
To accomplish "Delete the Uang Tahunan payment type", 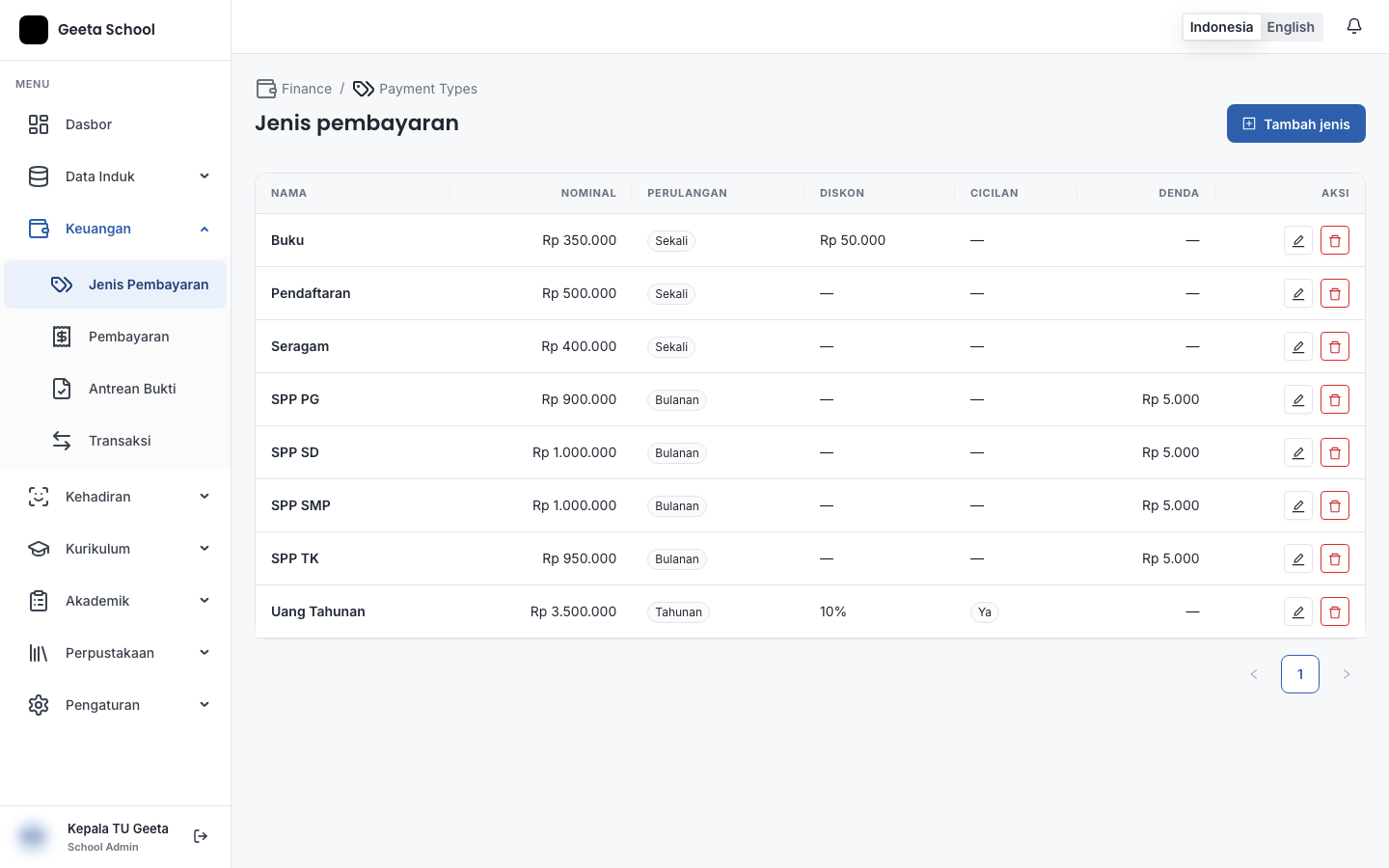I will pyautogui.click(x=1335, y=611).
